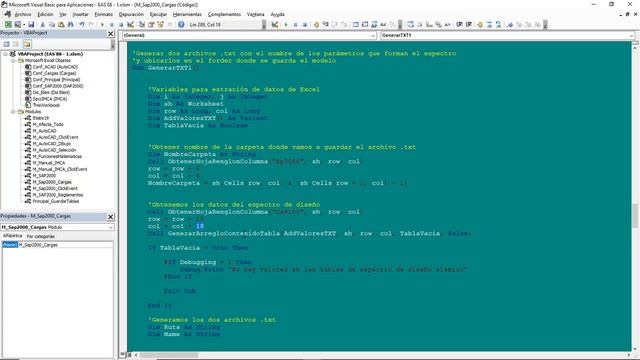Switch to the Por categorías tab
Image resolution: width=640 pixels, height=360 pixels.
click(40, 236)
